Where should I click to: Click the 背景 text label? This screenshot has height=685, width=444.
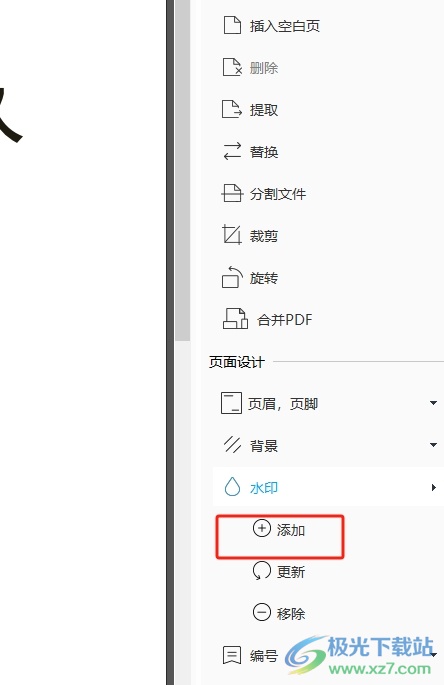pos(264,446)
